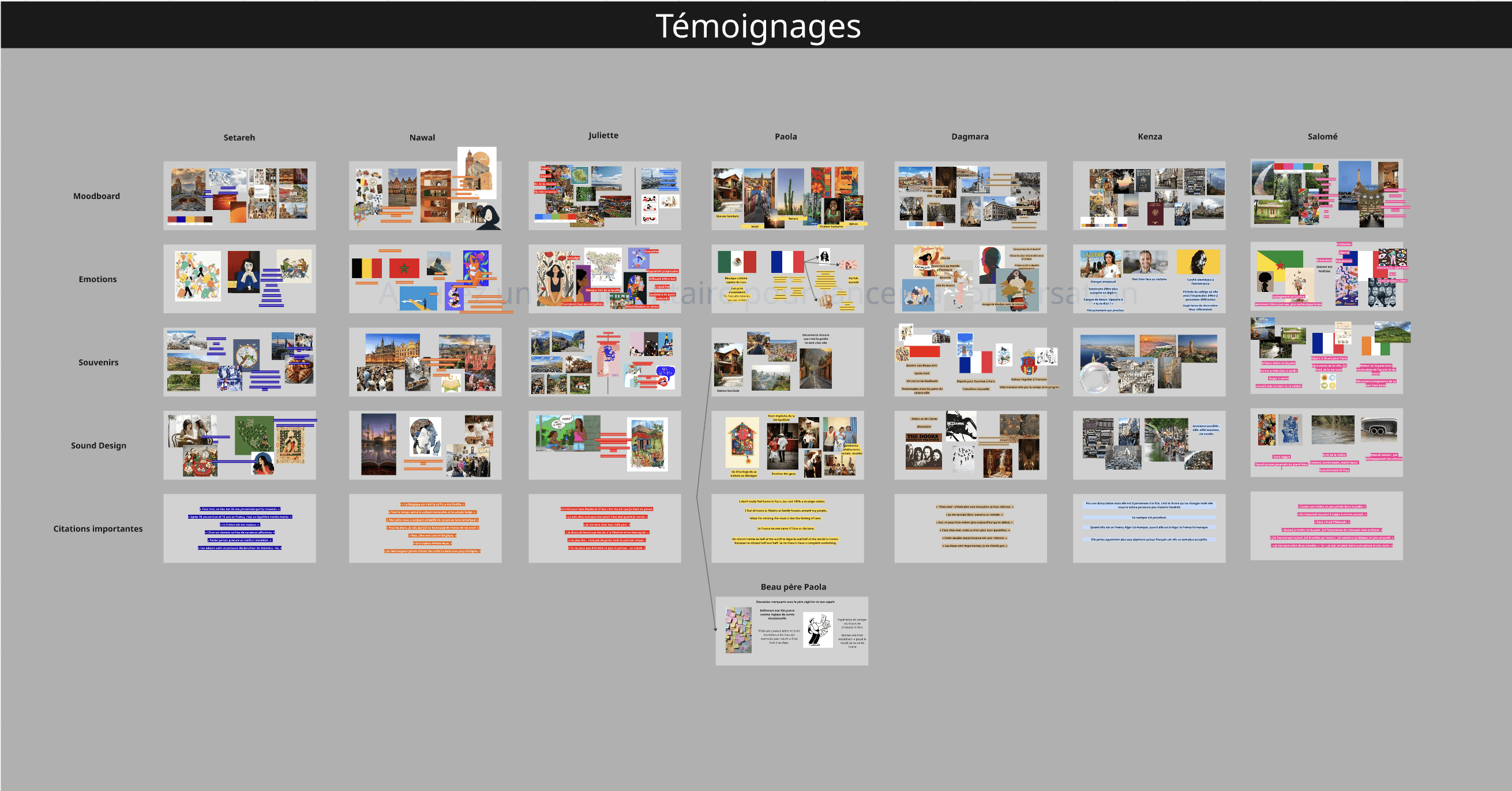Image resolution: width=1512 pixels, height=791 pixels.
Task: Select the Salomé column heading
Action: (1322, 136)
